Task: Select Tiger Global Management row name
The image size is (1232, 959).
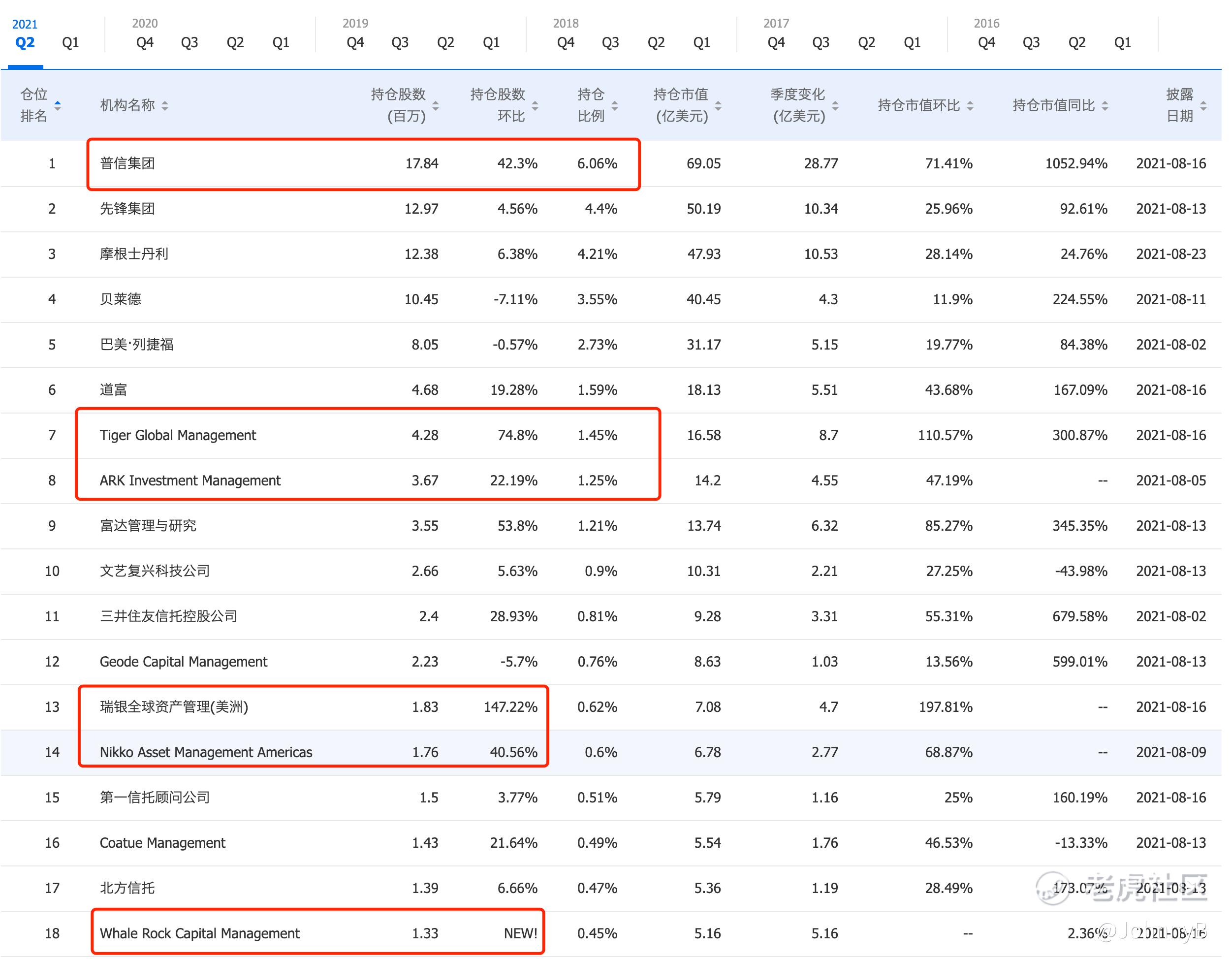Action: coord(178,435)
